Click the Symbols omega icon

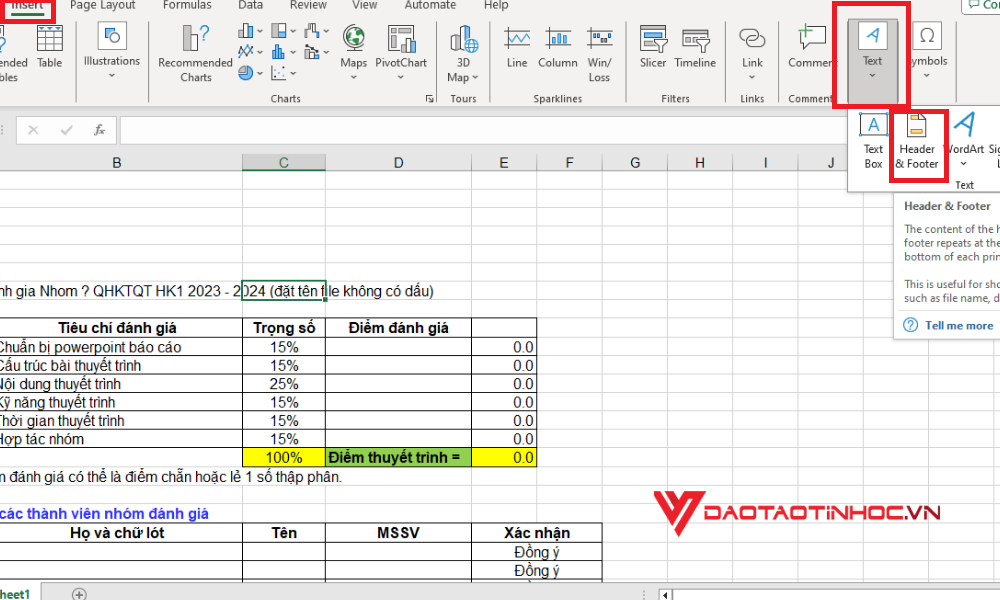coord(927,36)
